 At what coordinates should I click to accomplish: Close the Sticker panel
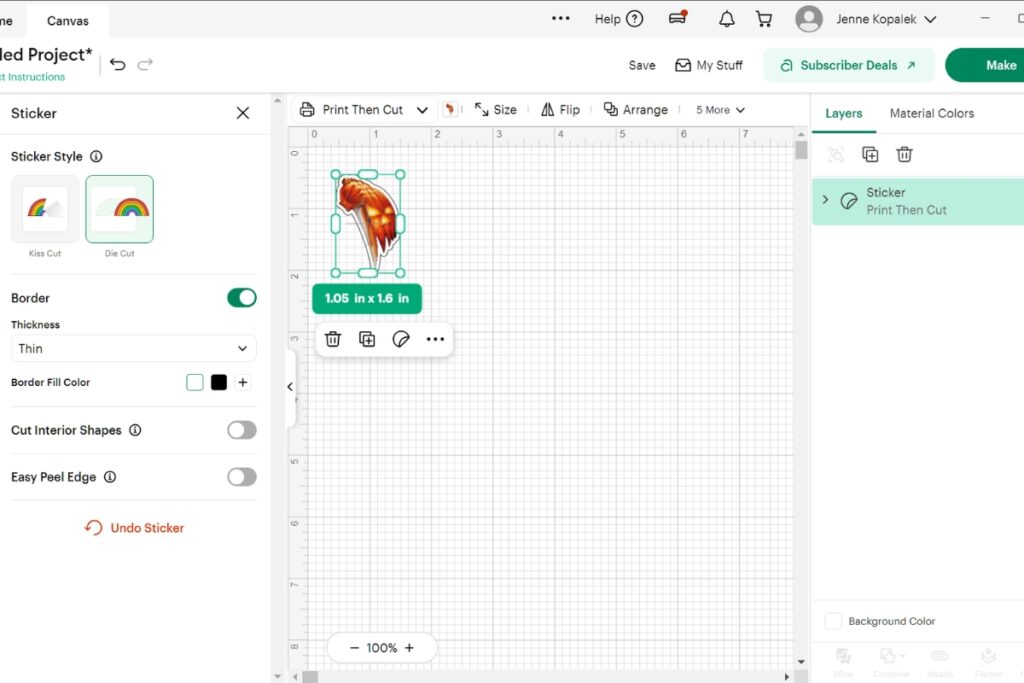tap(243, 113)
